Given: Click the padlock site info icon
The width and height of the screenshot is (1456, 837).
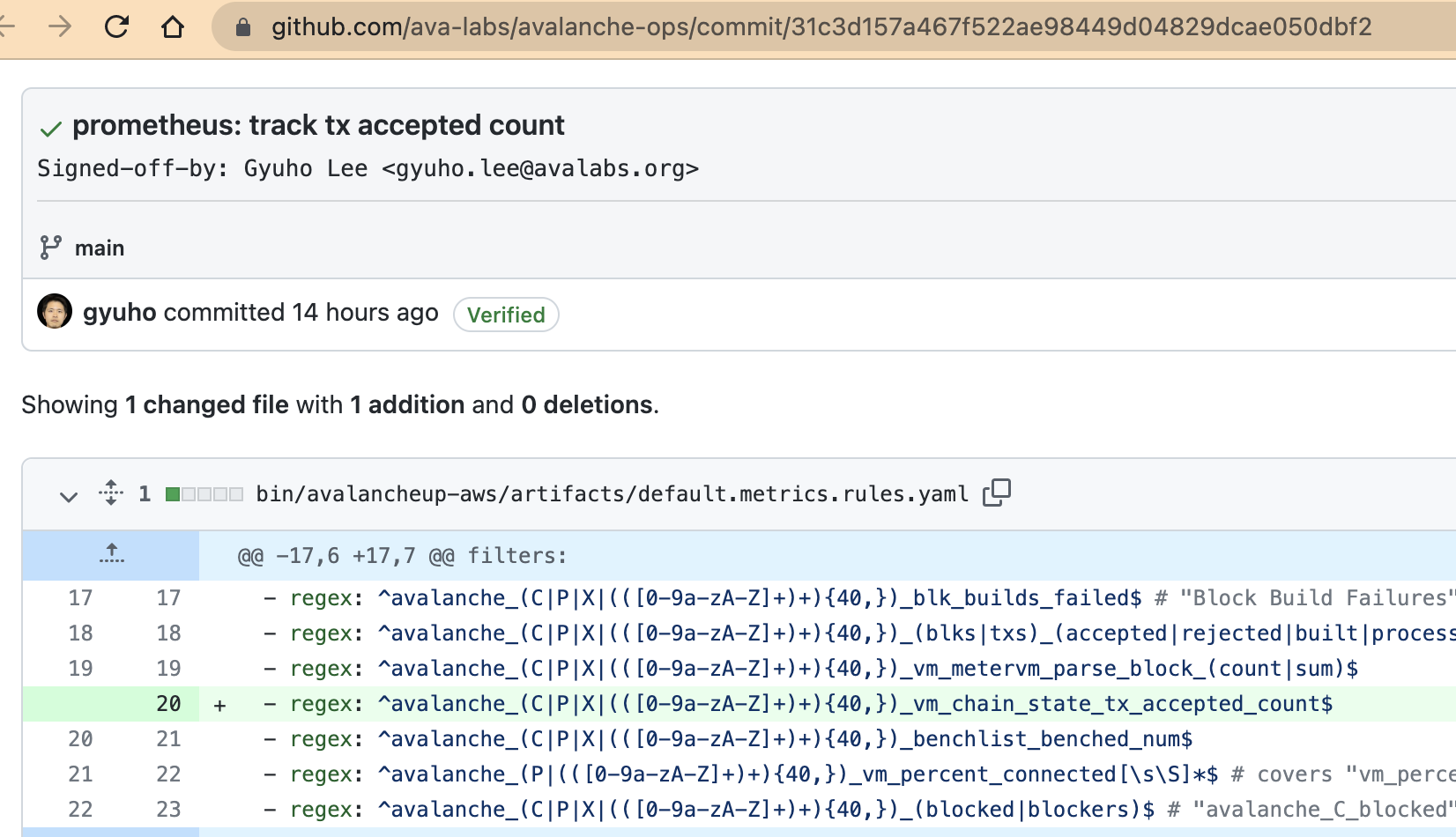Looking at the screenshot, I should click(243, 28).
